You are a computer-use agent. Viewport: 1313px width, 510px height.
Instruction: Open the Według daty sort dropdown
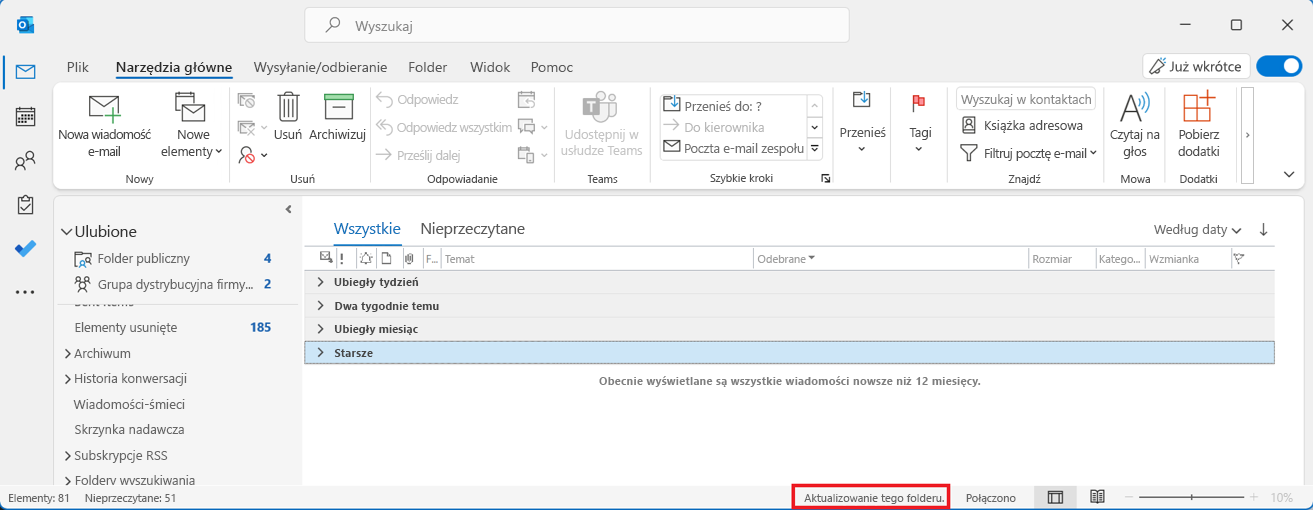1198,229
